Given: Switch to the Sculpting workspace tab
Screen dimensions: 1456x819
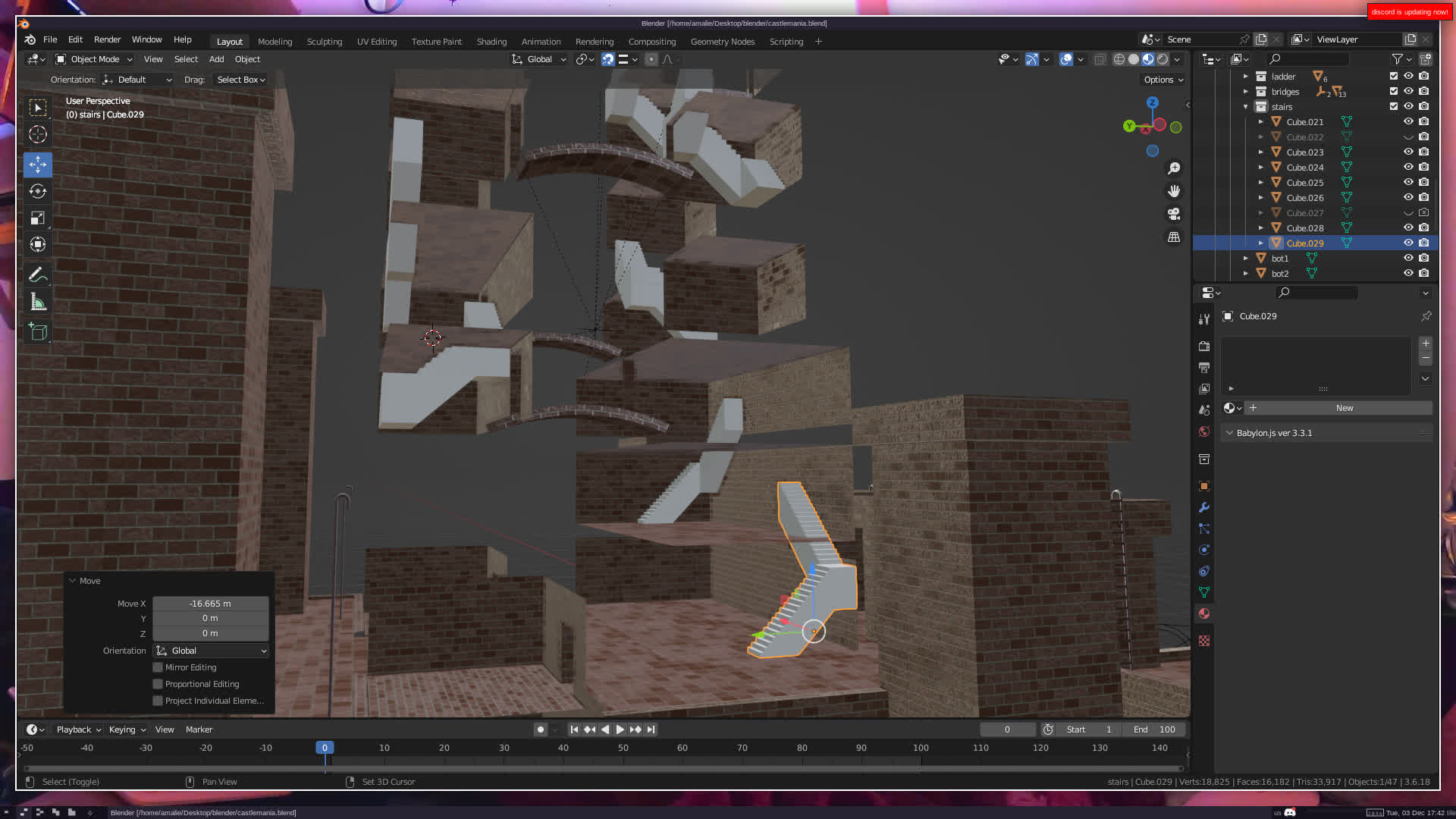Looking at the screenshot, I should click(x=324, y=42).
